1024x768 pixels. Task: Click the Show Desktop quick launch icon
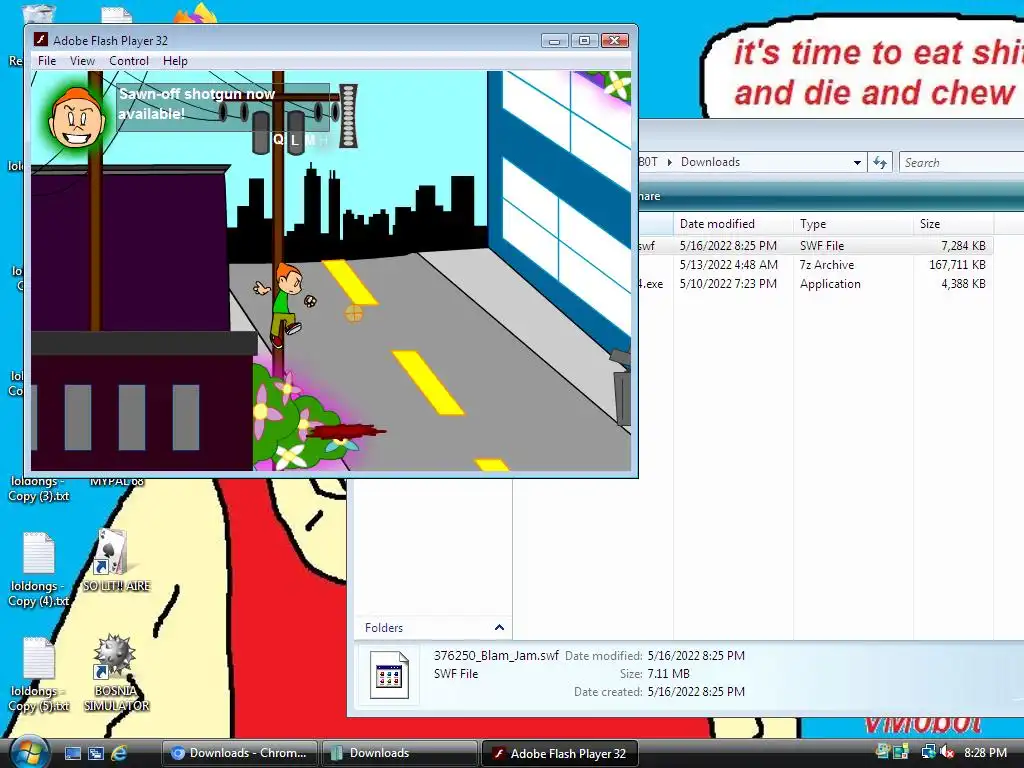73,753
